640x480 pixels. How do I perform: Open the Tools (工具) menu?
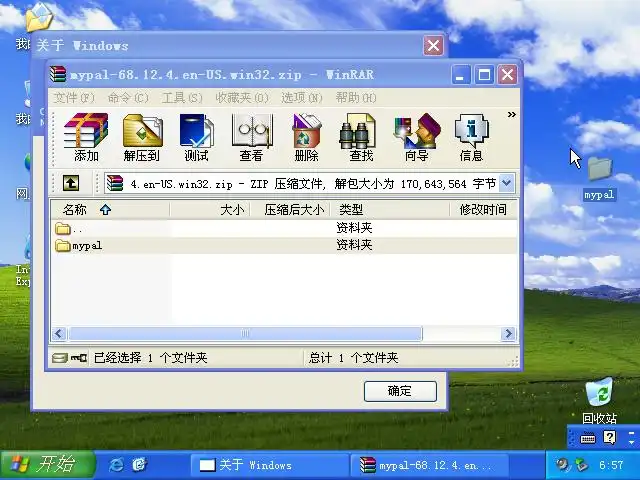click(182, 98)
